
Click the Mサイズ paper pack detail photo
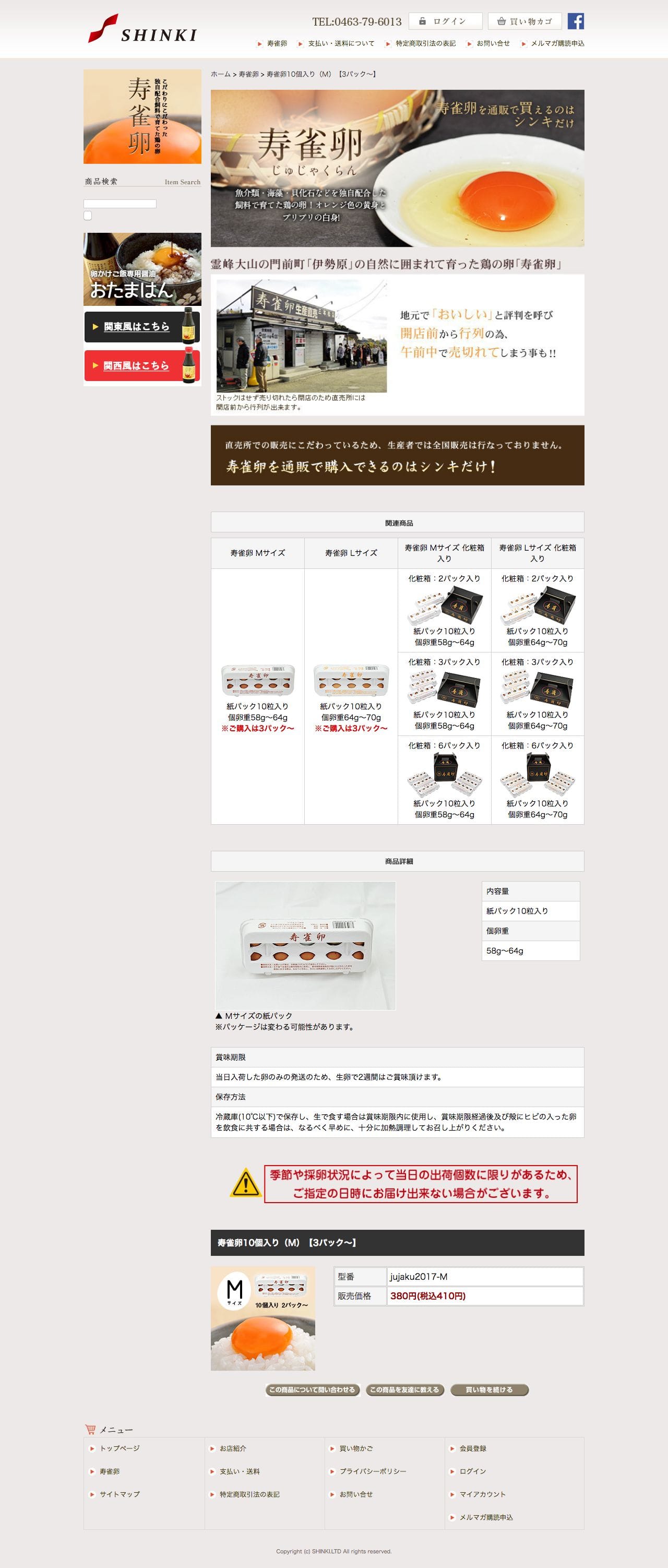[305, 945]
